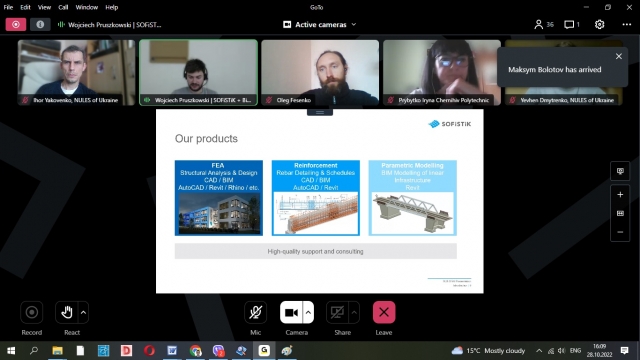Open the settings gear icon
Image resolution: width=640 pixels, height=360 pixels.
pos(599,24)
